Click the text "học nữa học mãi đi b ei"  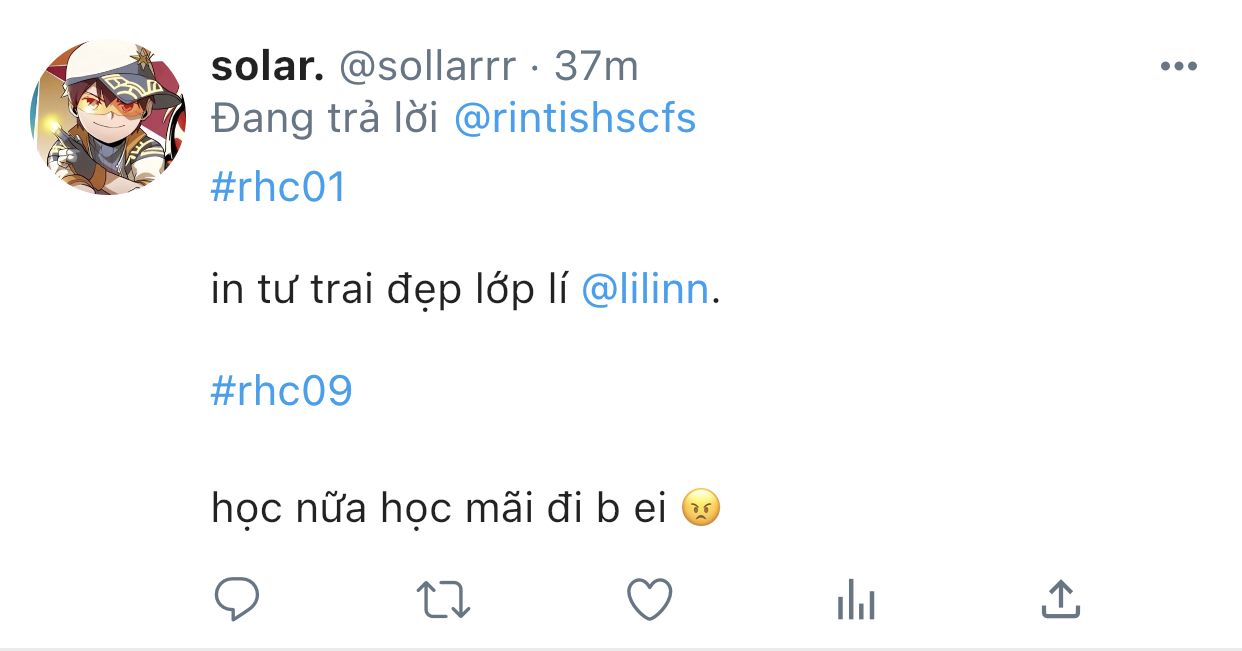pyautogui.click(x=438, y=509)
